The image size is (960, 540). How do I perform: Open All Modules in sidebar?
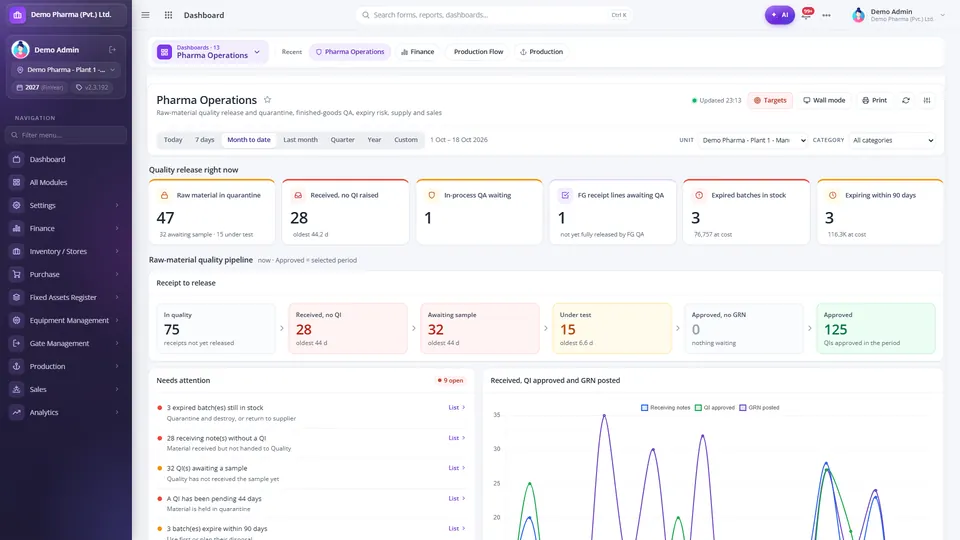[x=66, y=182]
